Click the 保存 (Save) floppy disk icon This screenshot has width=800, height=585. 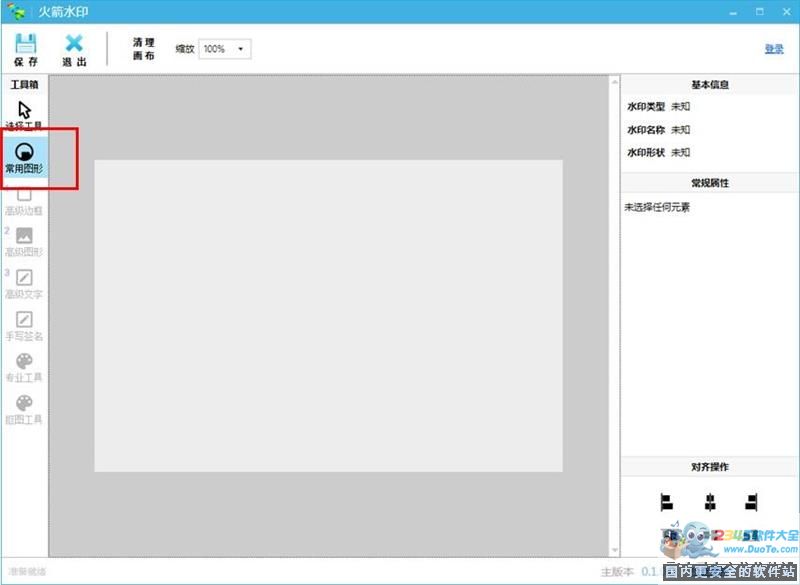[26, 44]
